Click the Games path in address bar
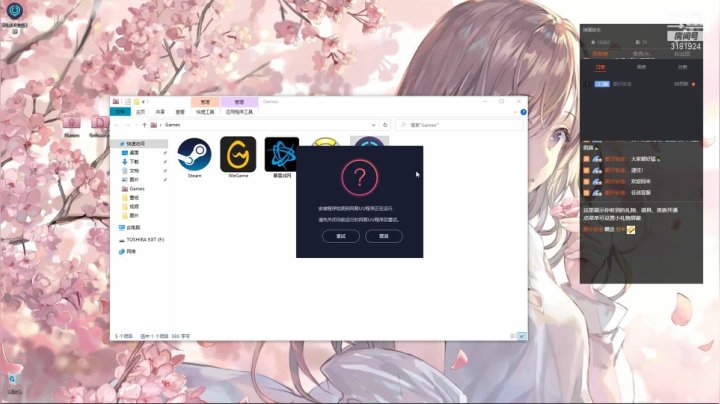The width and height of the screenshot is (720, 404). click(x=173, y=125)
